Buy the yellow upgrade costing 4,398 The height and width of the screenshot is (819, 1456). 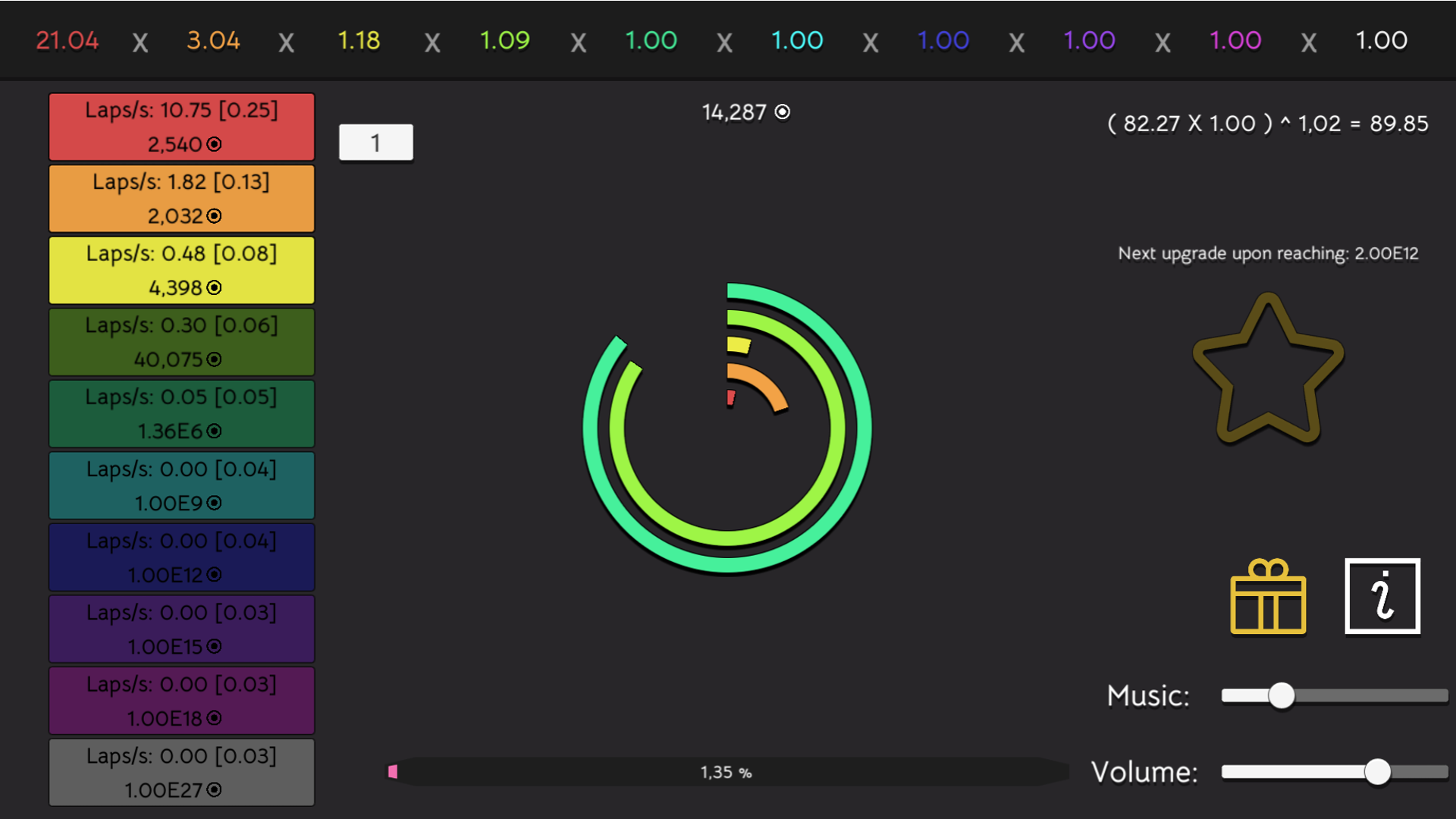(x=181, y=270)
